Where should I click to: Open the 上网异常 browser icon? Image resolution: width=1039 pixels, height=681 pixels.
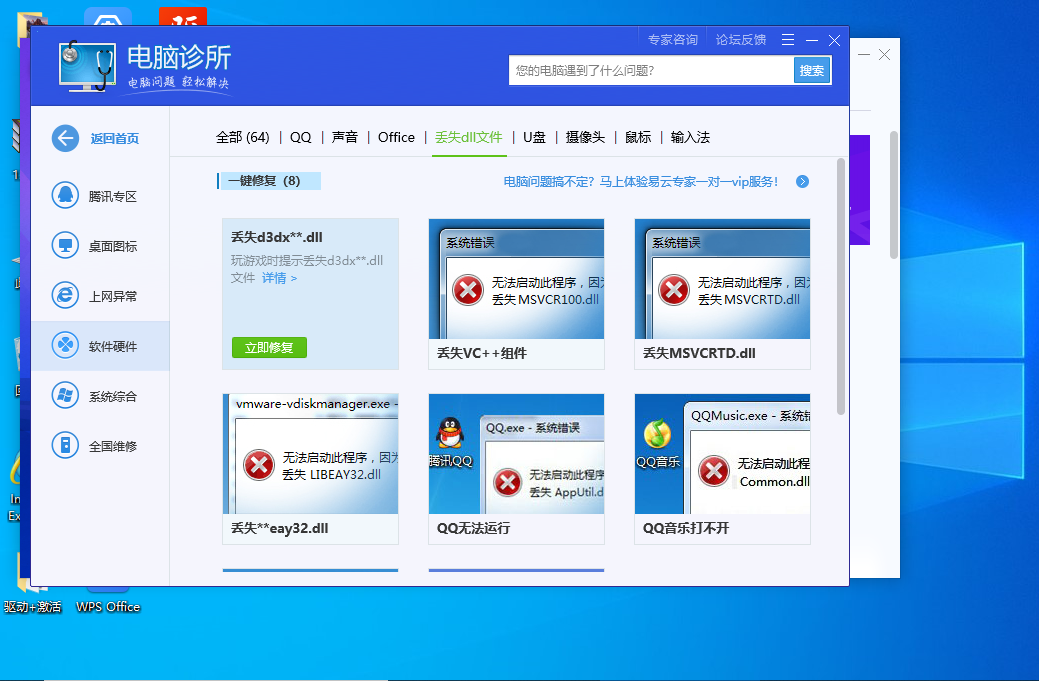(x=66, y=296)
